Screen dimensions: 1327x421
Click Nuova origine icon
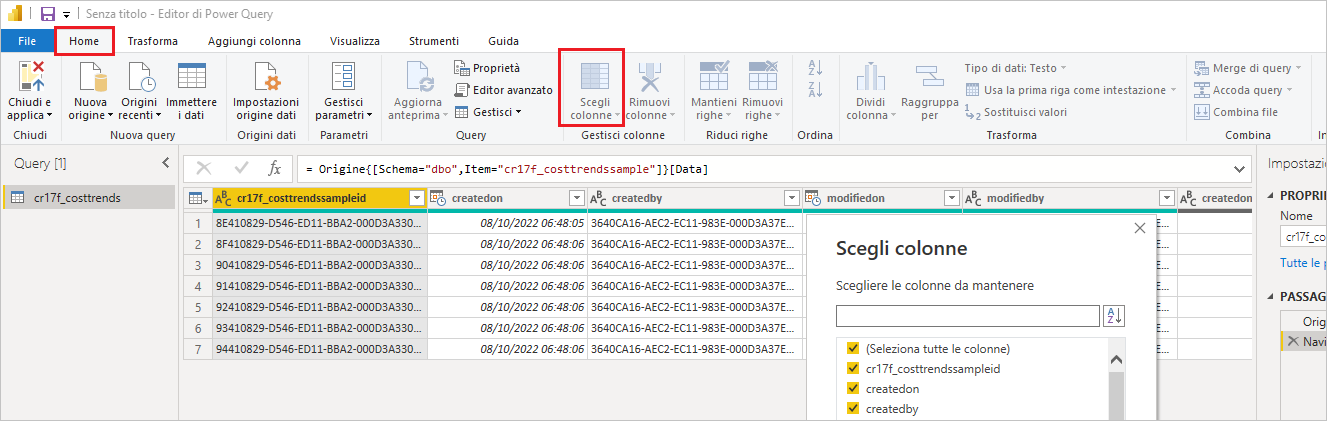(92, 77)
